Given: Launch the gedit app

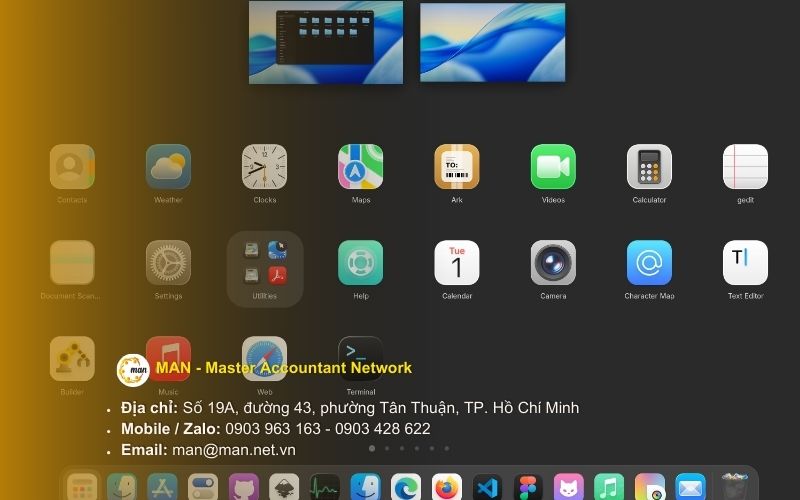Looking at the screenshot, I should 745,167.
